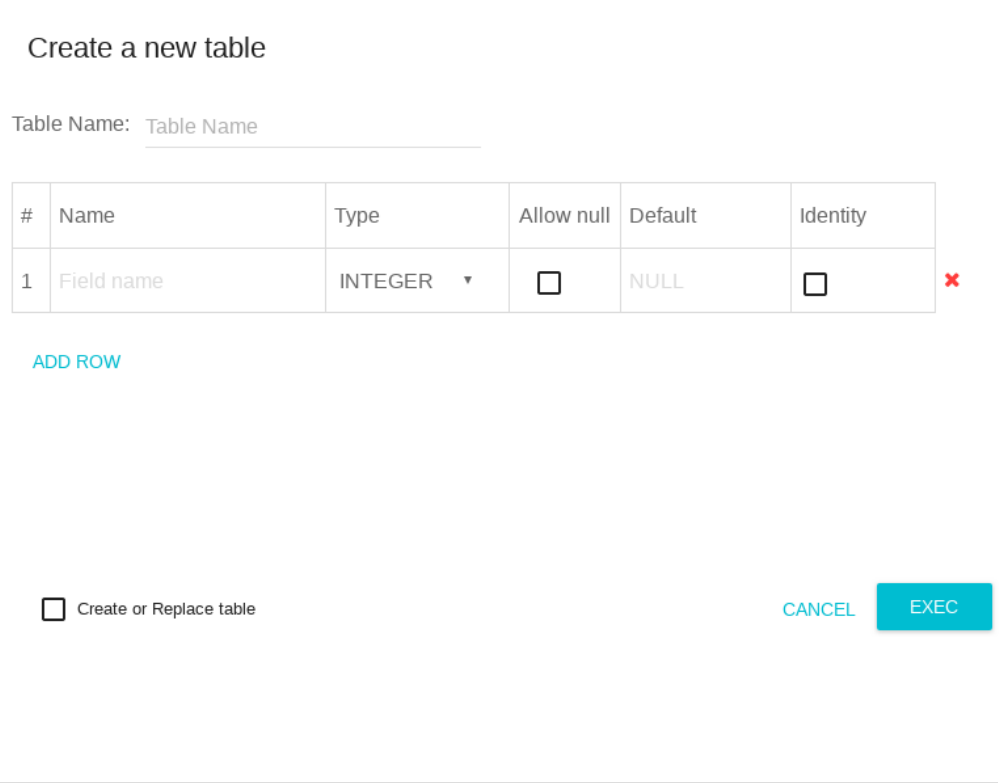The image size is (999, 783).
Task: Click the Default column header
Action: (x=662, y=216)
